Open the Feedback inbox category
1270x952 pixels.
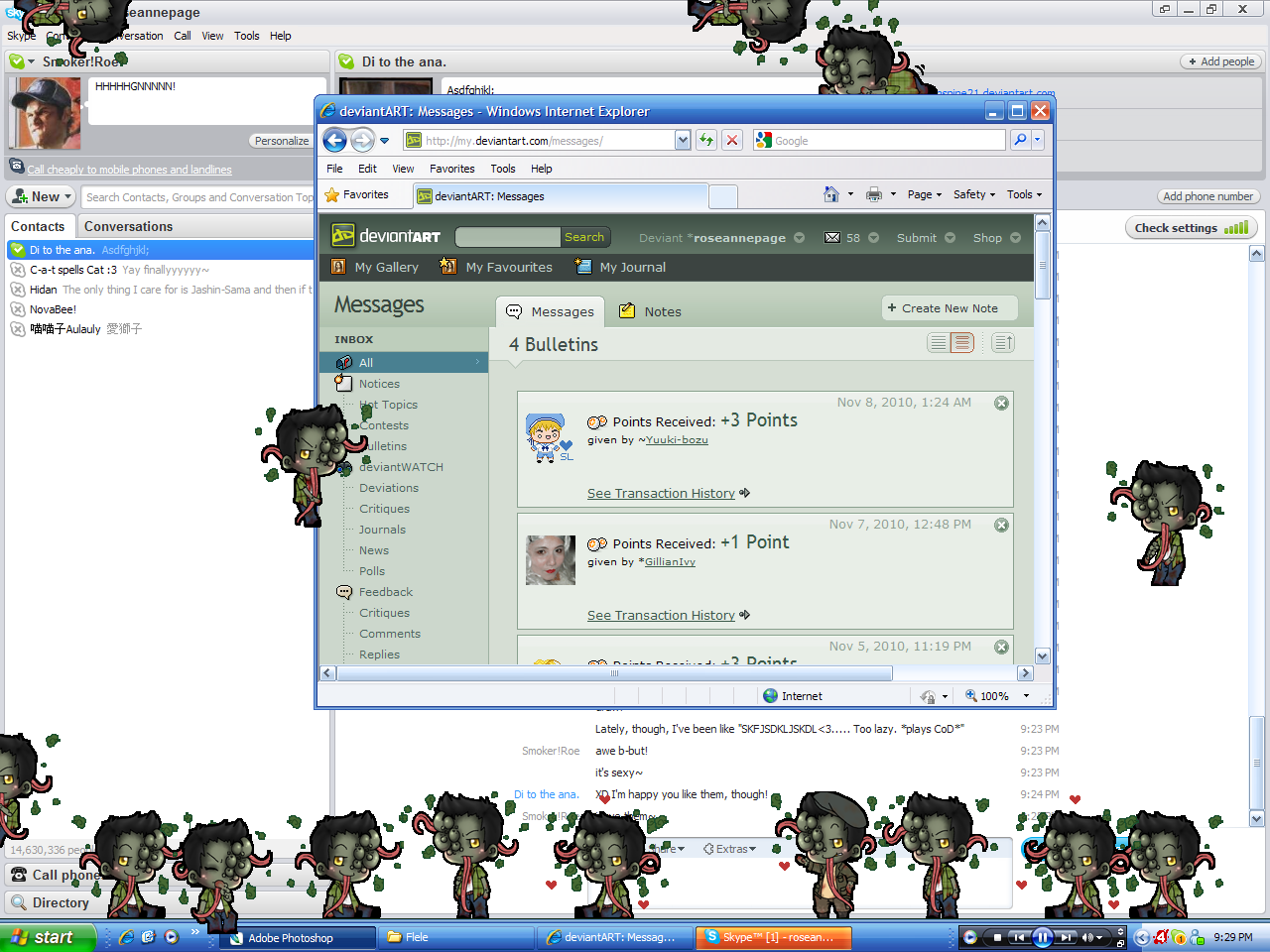click(x=386, y=592)
